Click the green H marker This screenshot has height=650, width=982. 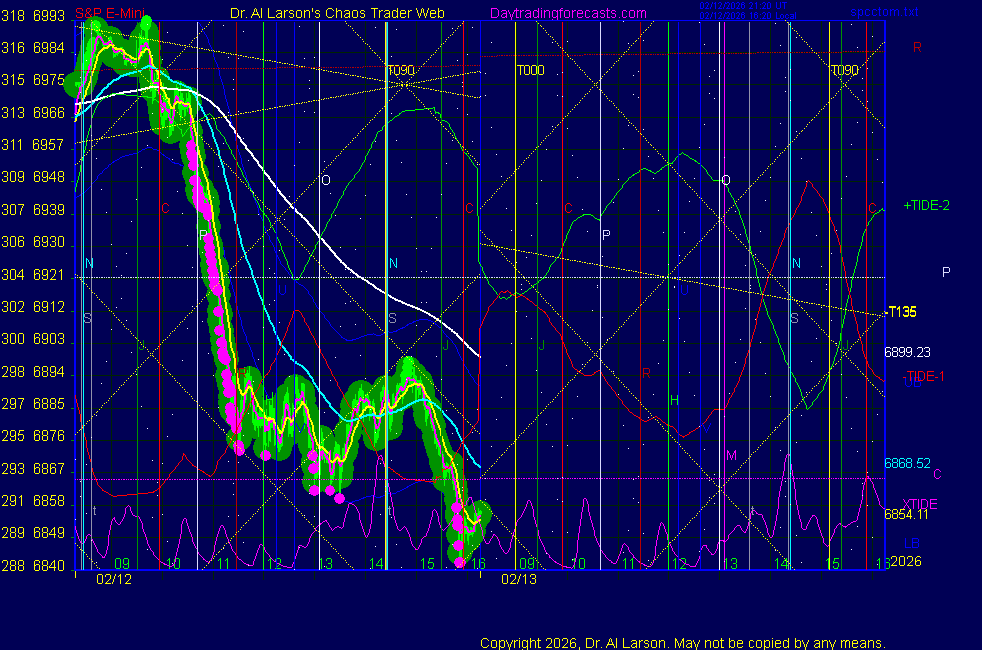pos(674,400)
